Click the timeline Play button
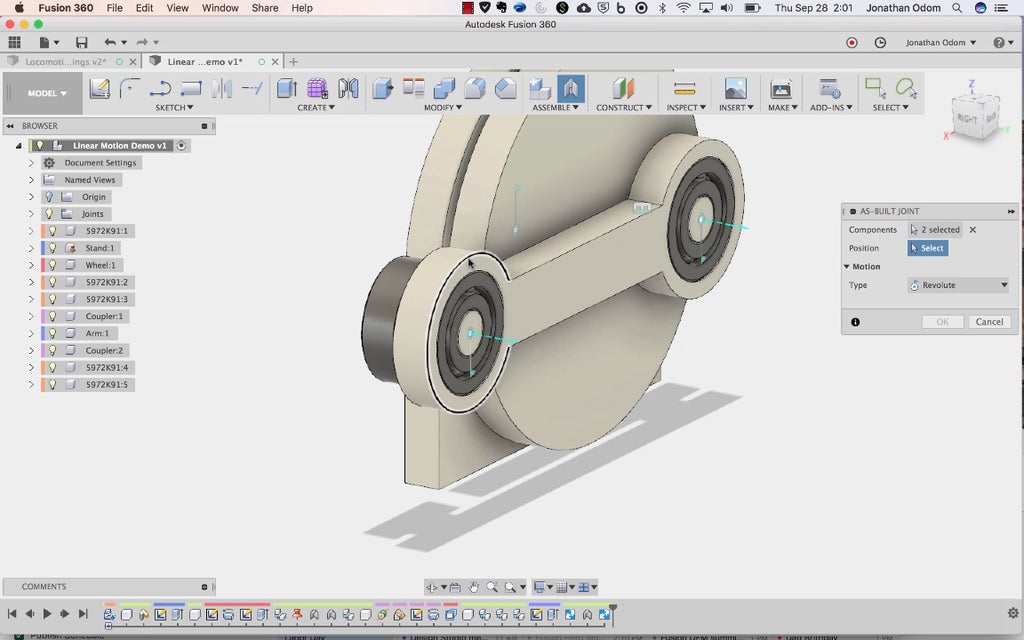This screenshot has height=640, width=1024. (x=46, y=613)
